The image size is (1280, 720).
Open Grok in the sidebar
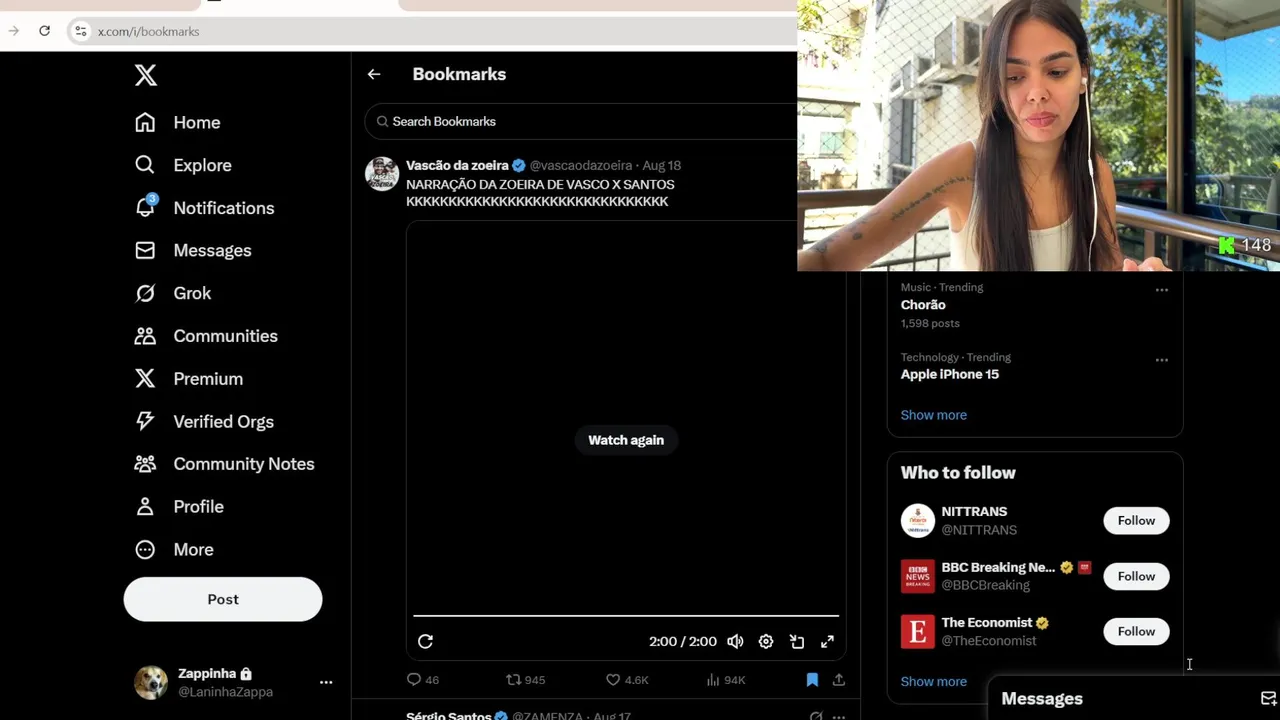[173, 293]
